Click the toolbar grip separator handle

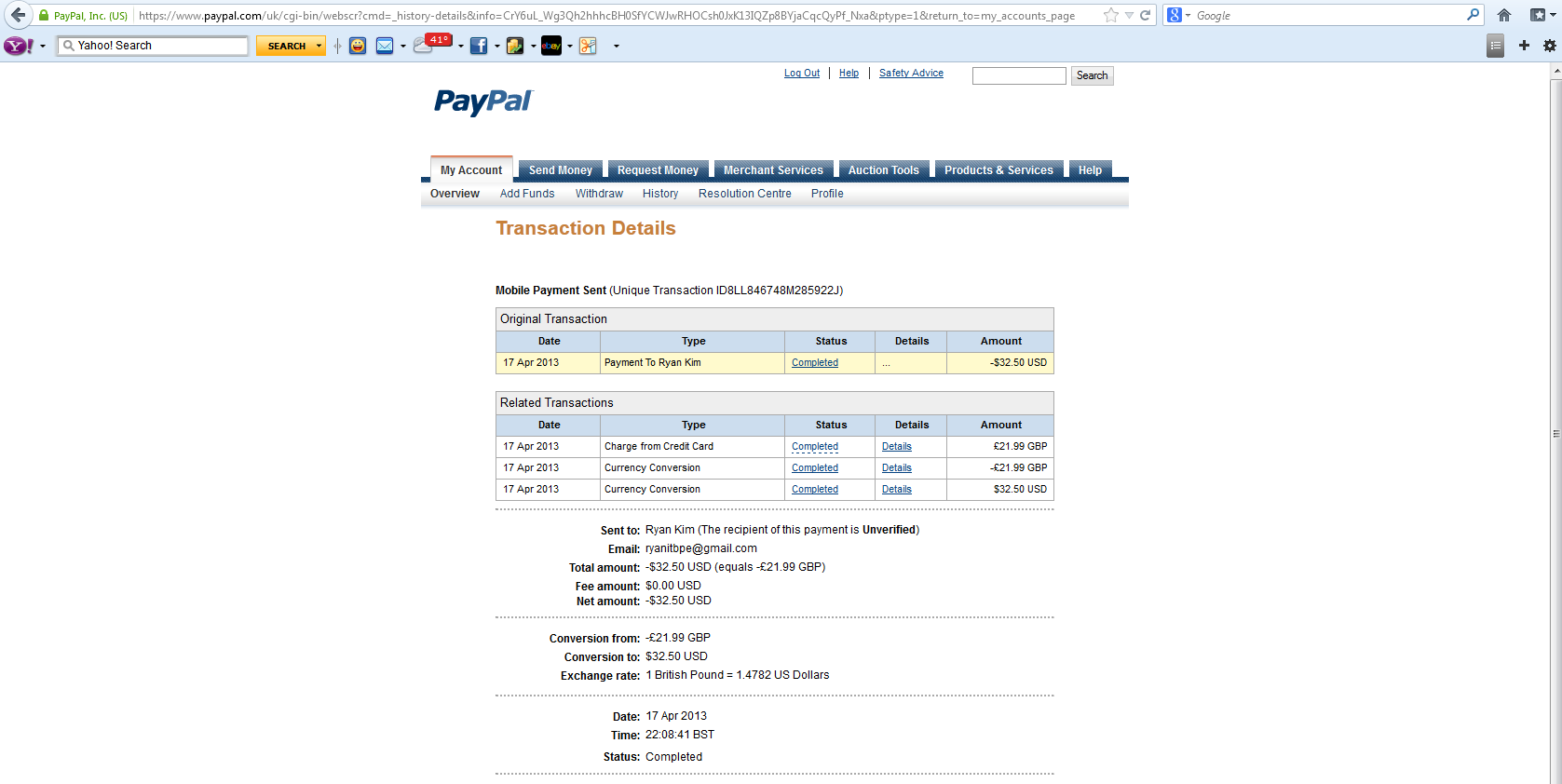coord(337,46)
